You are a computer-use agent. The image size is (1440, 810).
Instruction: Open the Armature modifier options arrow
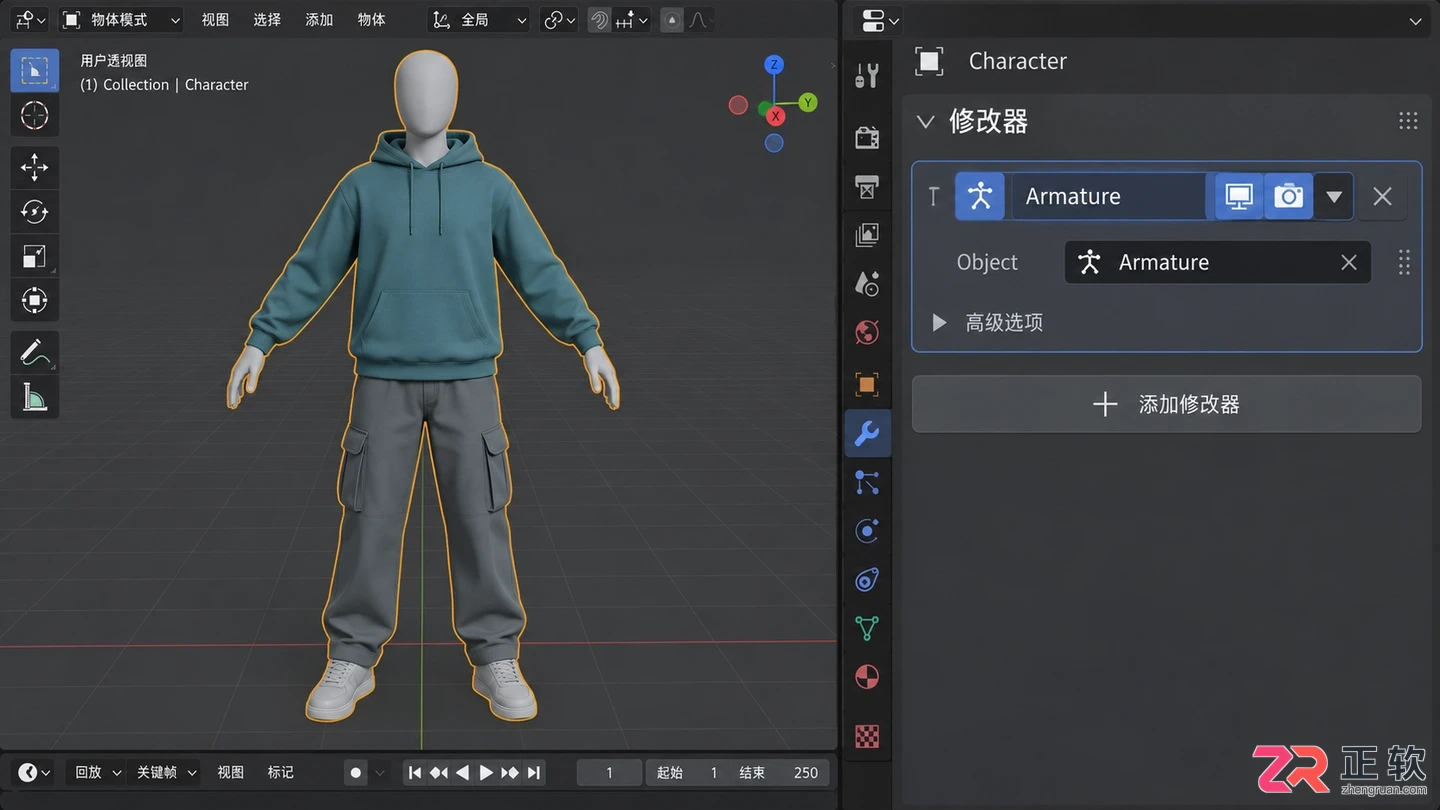point(1334,196)
